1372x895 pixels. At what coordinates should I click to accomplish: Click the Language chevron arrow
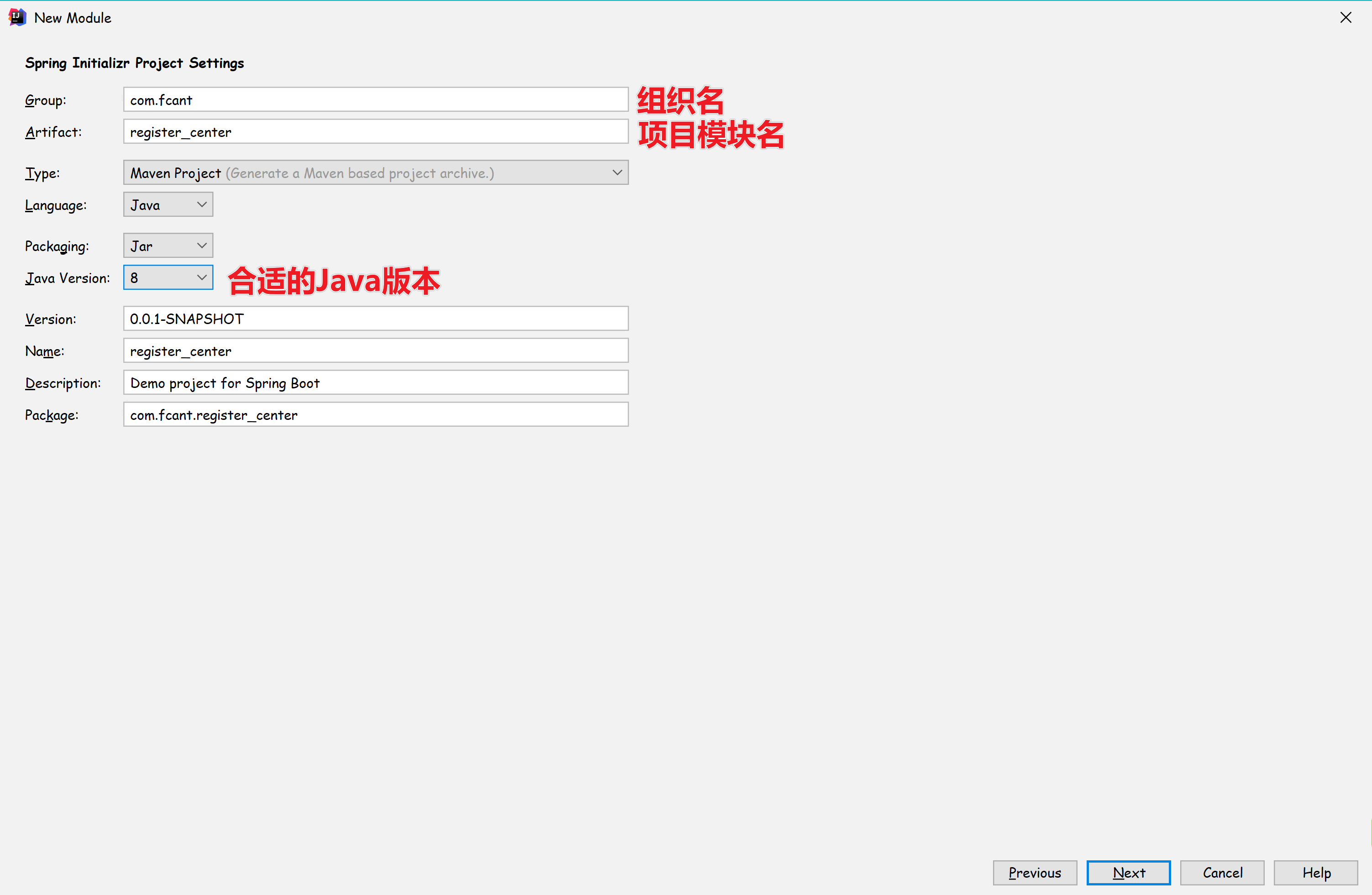pyautogui.click(x=201, y=205)
